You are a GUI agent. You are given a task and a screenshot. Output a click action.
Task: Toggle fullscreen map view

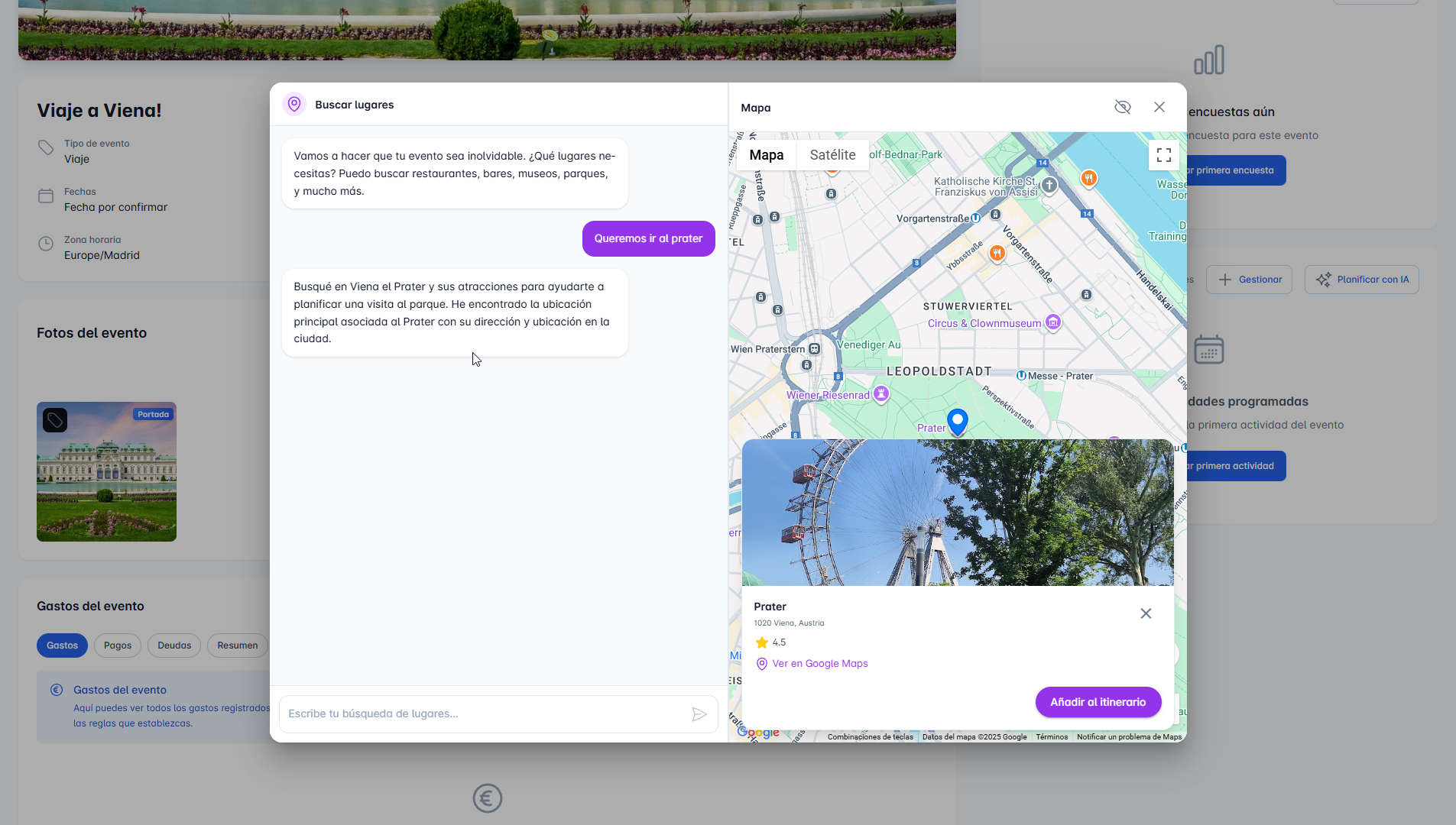[x=1164, y=155]
